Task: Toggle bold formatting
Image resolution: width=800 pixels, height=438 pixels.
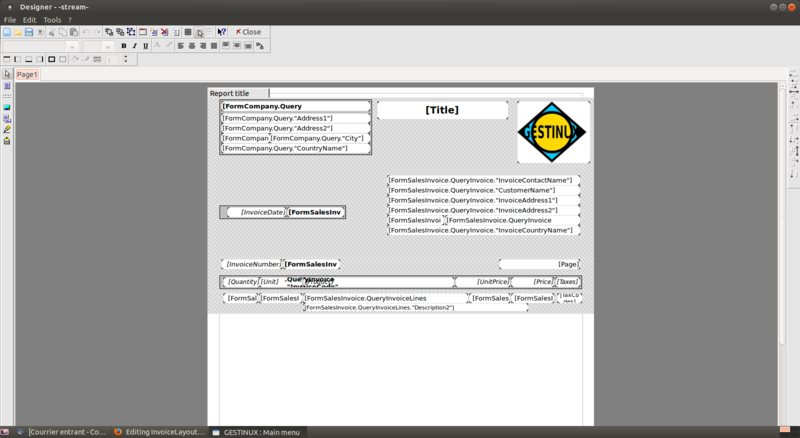Action: (x=123, y=46)
